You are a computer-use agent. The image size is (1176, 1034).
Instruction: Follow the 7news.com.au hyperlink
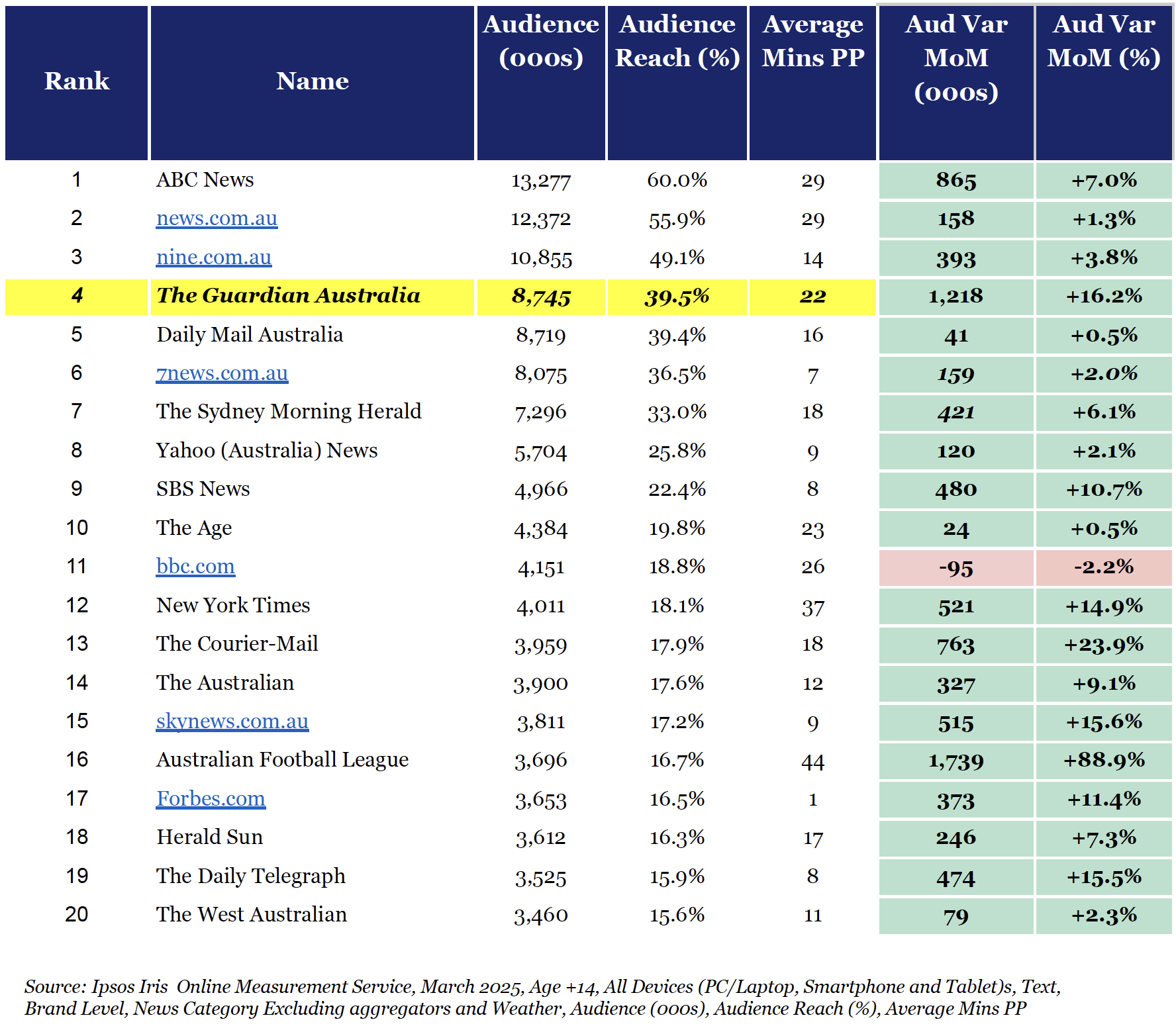pyautogui.click(x=222, y=373)
